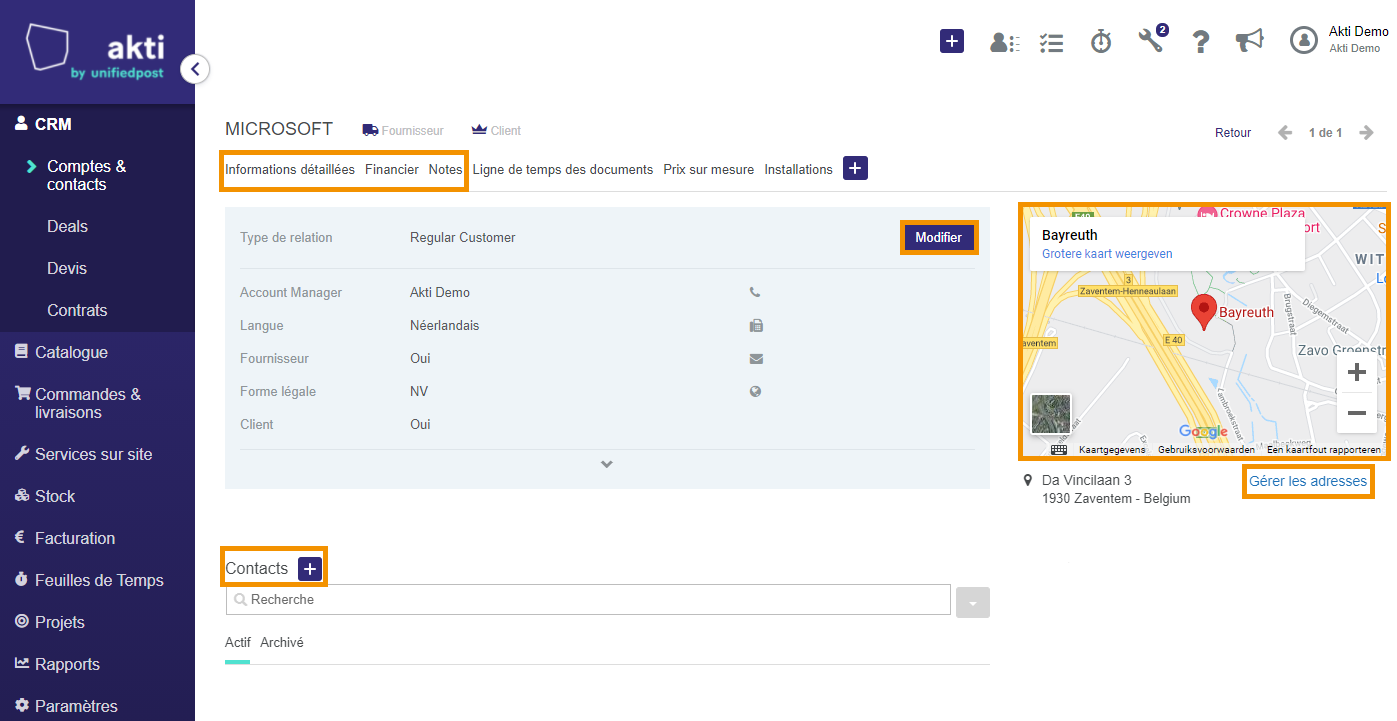Zoom out on the map

1357,413
